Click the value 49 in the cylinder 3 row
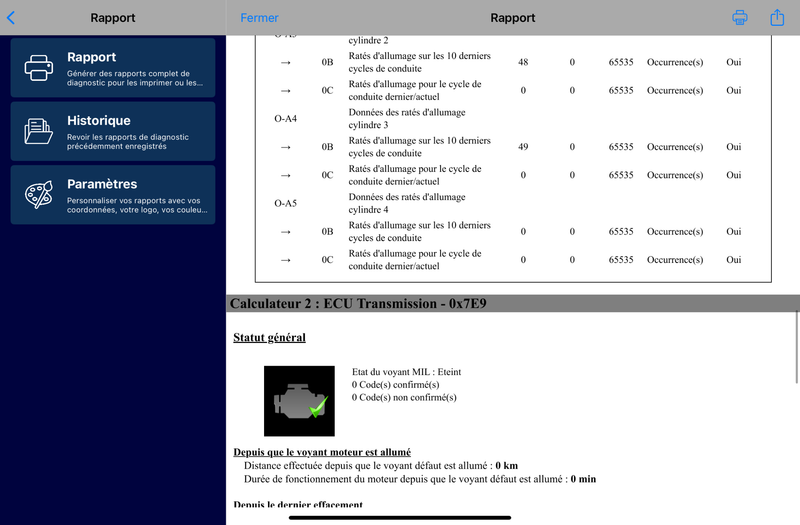800x525 pixels. pyautogui.click(x=523, y=147)
